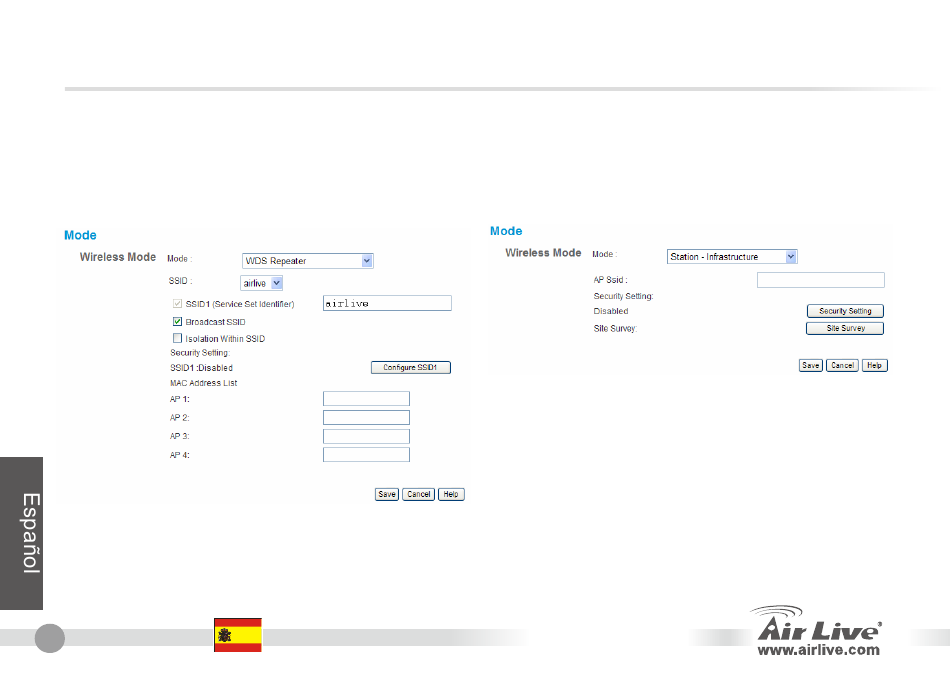The height and width of the screenshot is (673, 950).
Task: Click the 'SSID1 :Disabled' status text
Action: [201, 368]
